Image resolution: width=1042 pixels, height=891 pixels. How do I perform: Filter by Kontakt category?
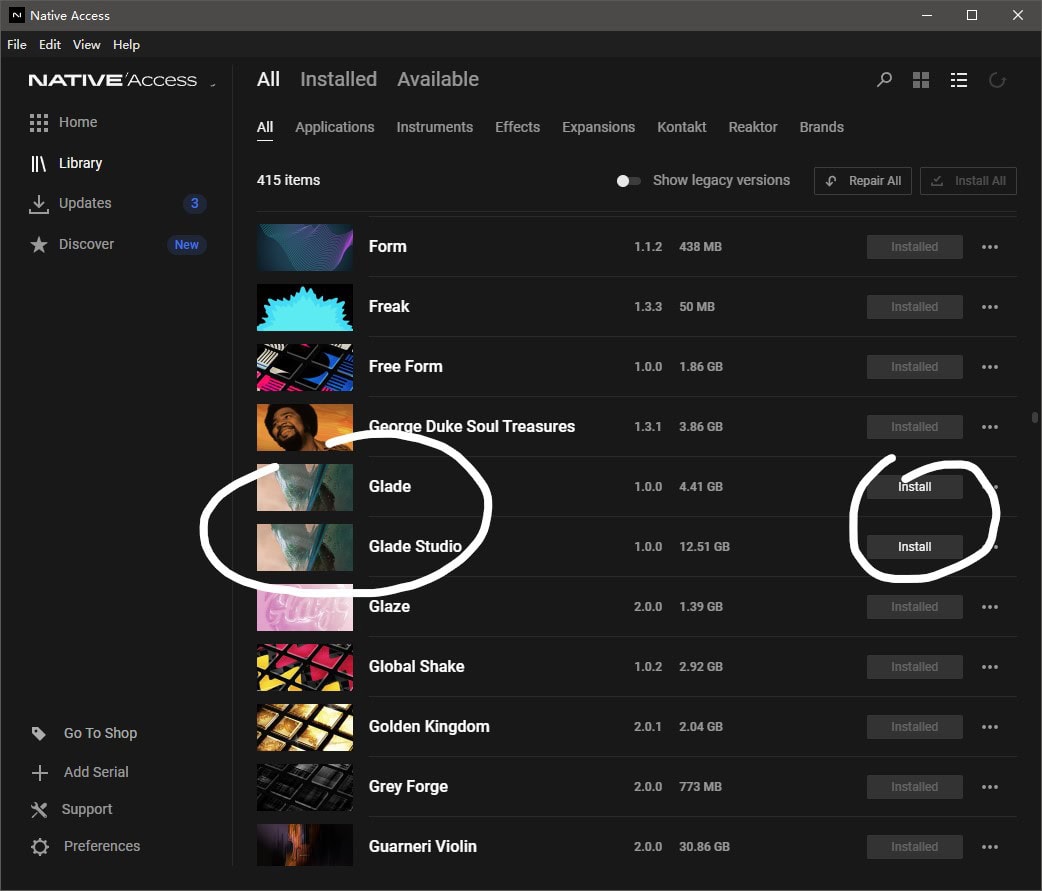point(681,127)
